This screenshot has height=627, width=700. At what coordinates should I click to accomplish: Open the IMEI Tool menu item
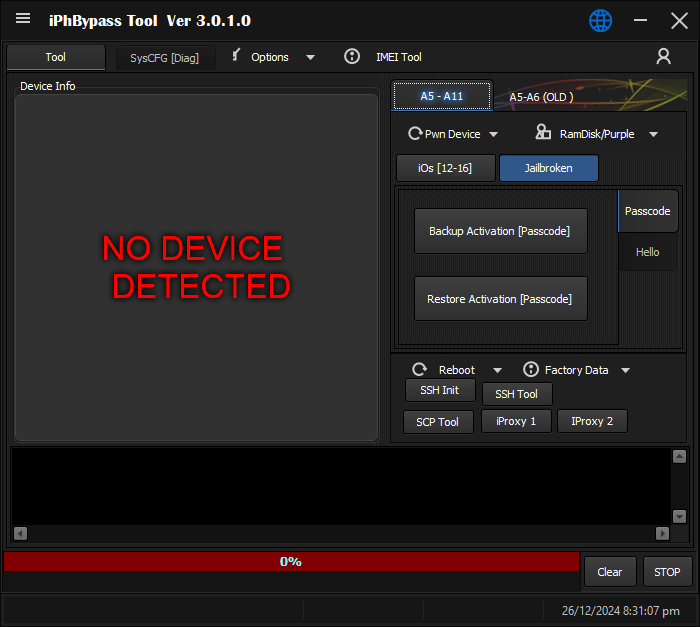tap(399, 57)
